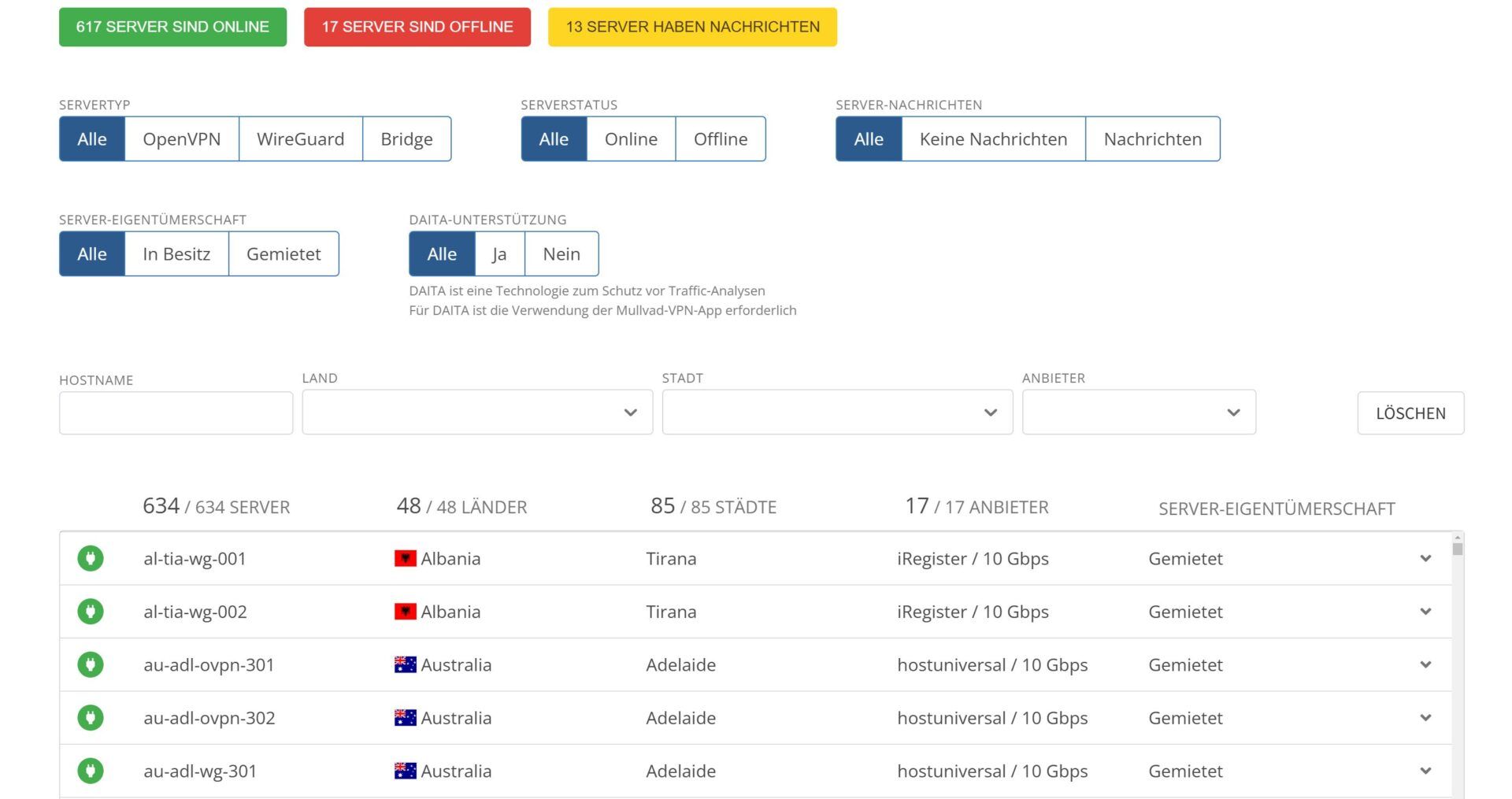Show only Online servers
The image size is (1512, 799).
pos(631,139)
